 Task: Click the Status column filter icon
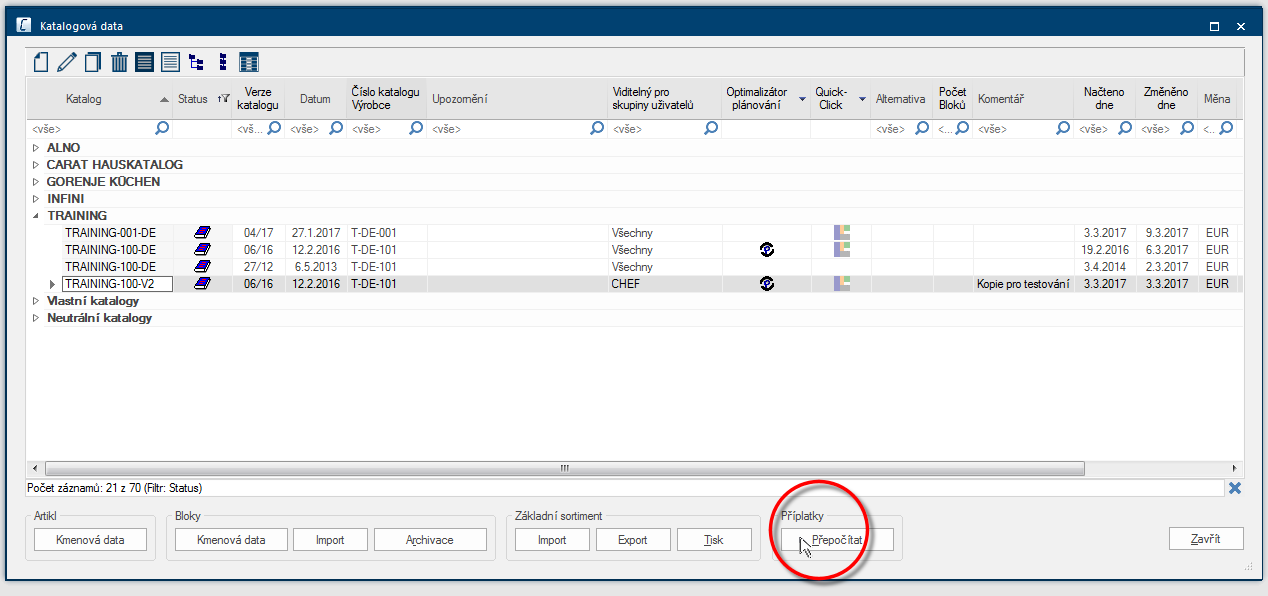(x=223, y=99)
